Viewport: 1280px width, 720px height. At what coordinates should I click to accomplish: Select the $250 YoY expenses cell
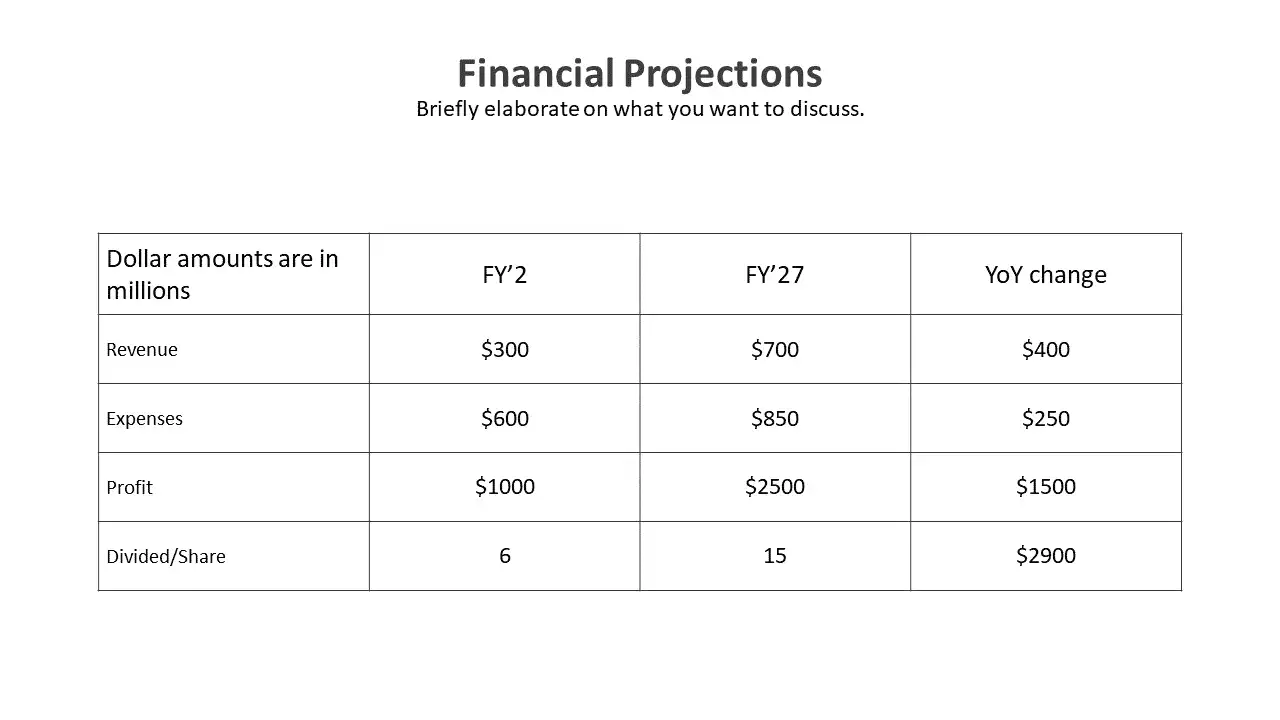1046,418
